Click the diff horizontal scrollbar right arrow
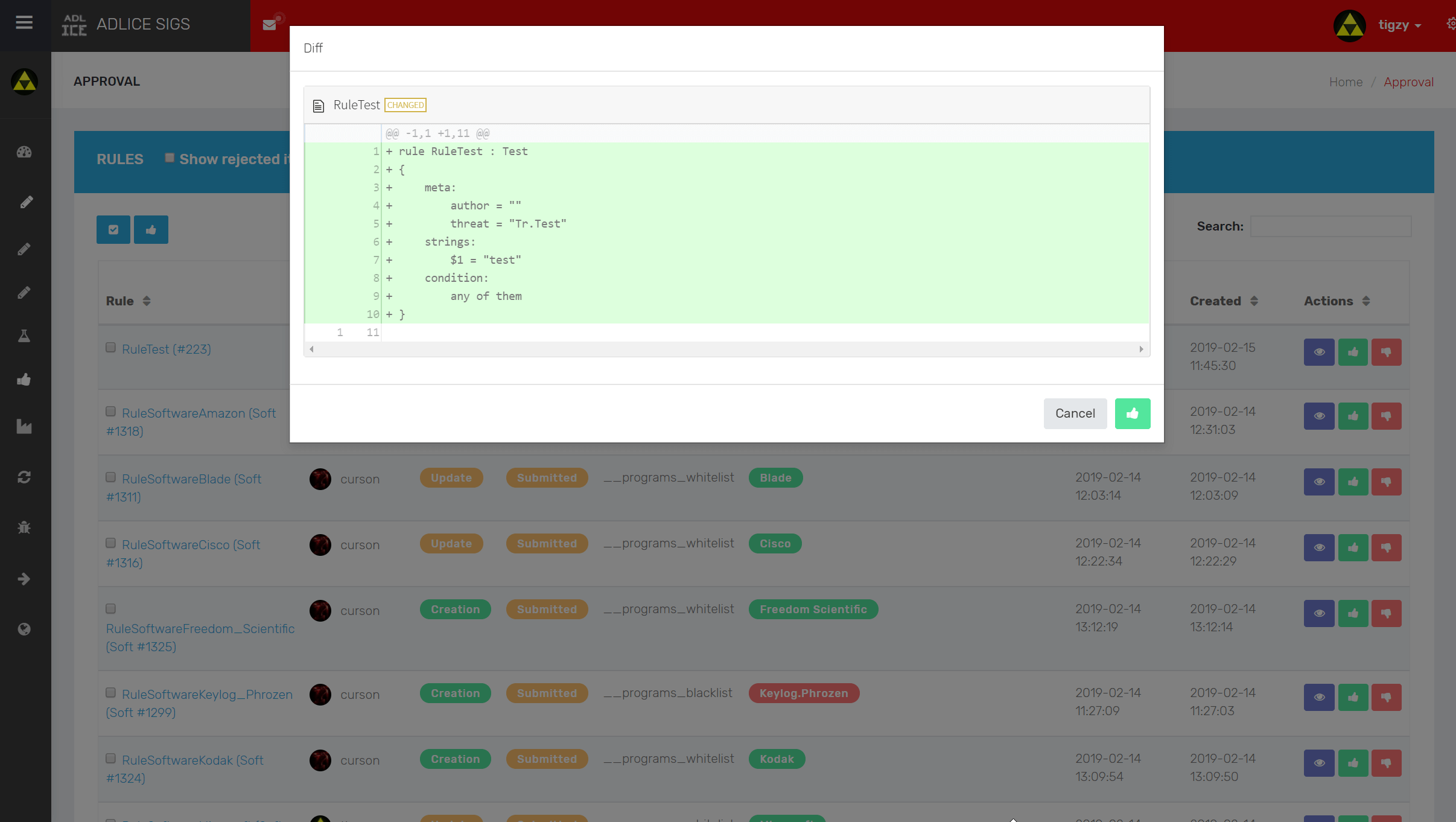The height and width of the screenshot is (822, 1456). pyautogui.click(x=1140, y=349)
